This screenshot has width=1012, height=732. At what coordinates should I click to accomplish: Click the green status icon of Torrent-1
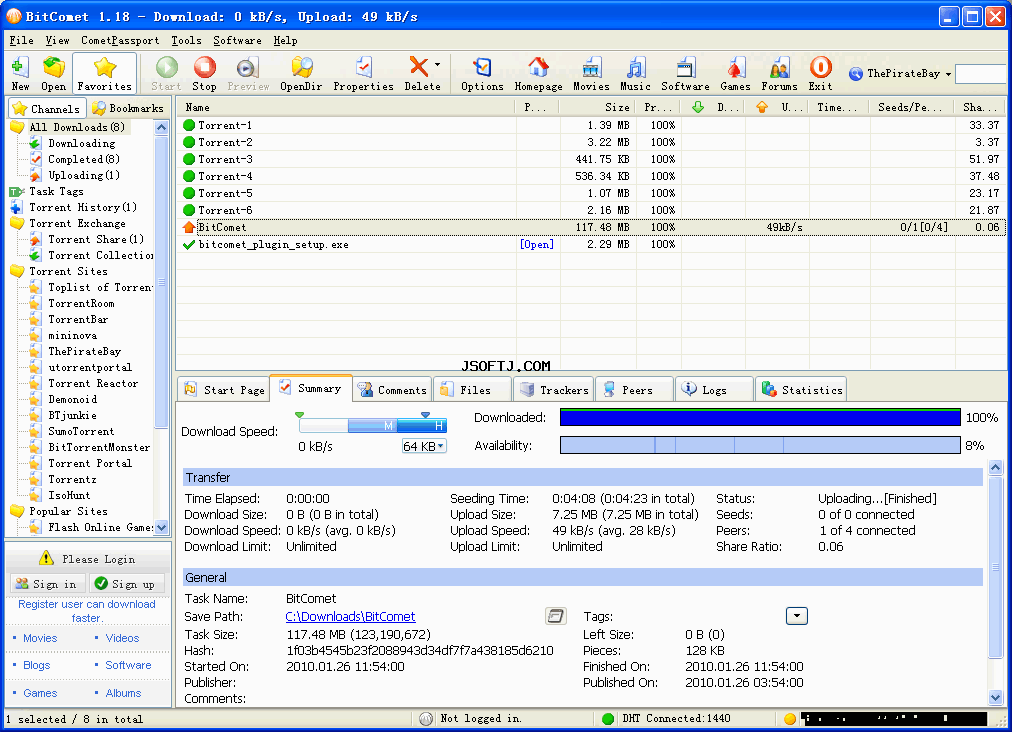[188, 125]
